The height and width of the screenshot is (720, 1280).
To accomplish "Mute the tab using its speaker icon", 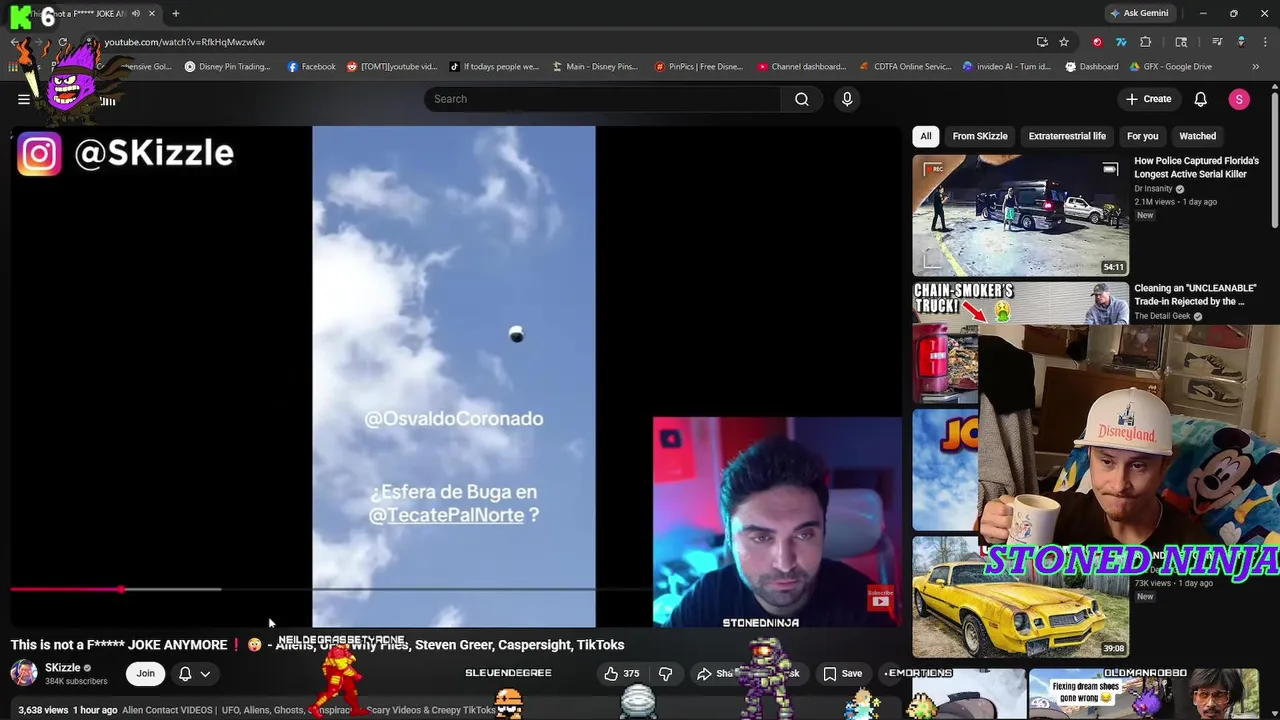I will tap(136, 13).
